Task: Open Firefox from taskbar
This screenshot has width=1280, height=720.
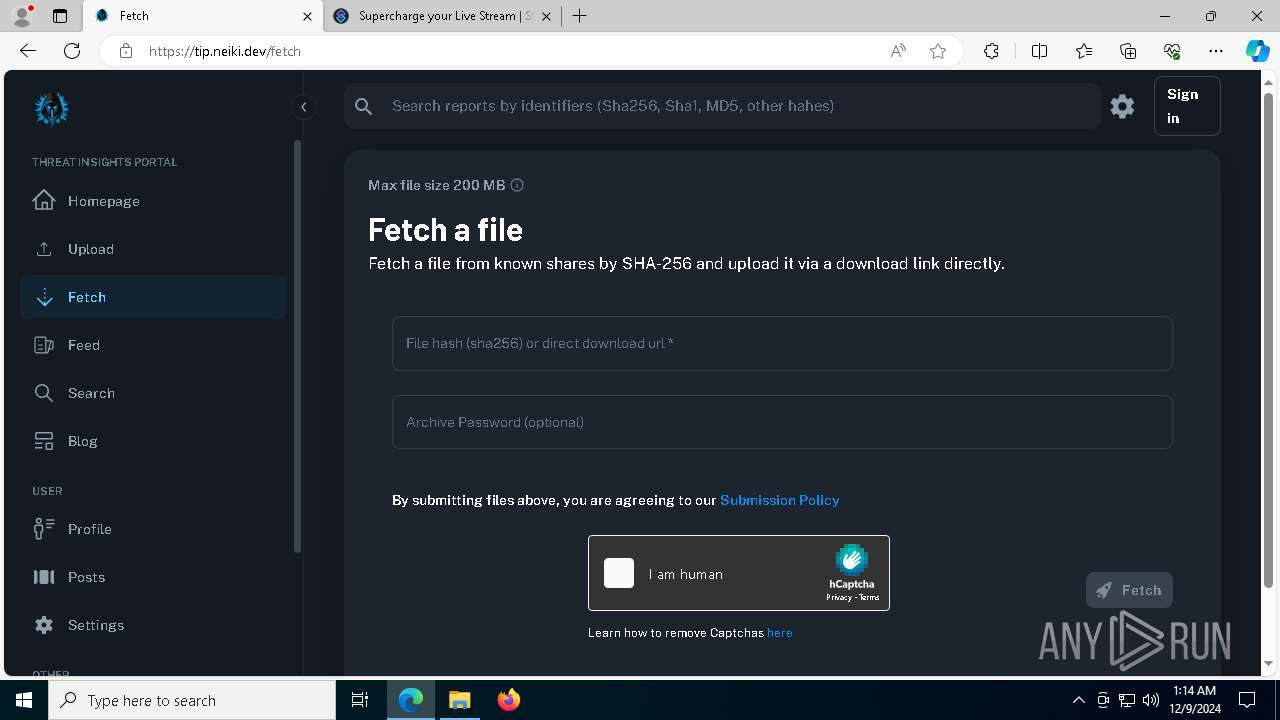Action: click(x=509, y=700)
